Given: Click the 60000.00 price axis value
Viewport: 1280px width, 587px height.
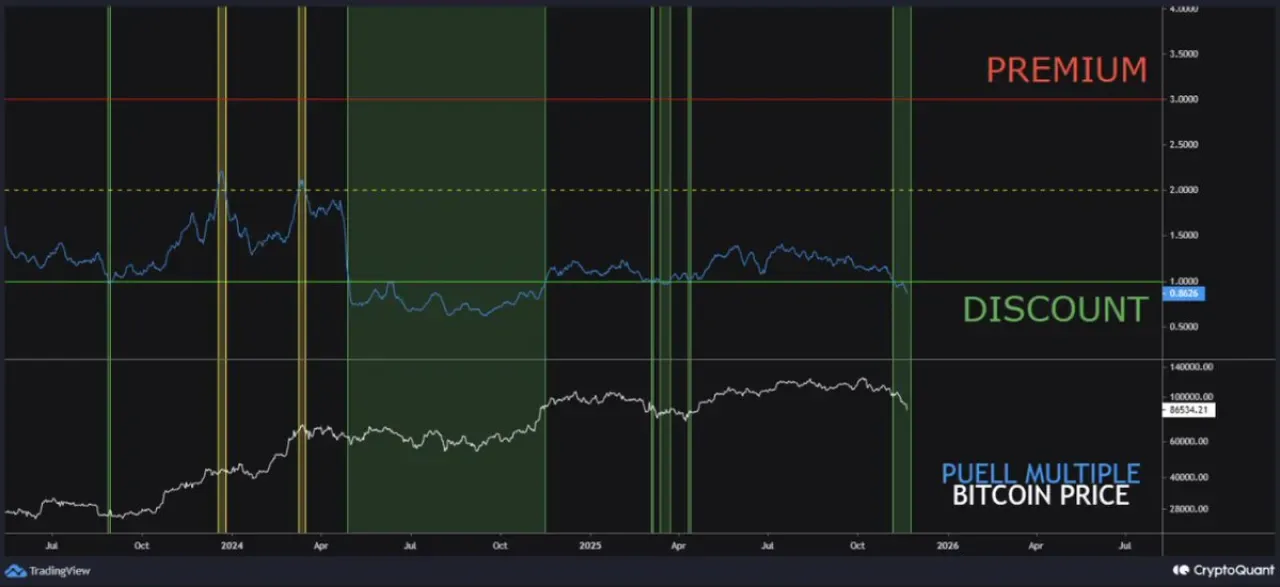Looking at the screenshot, I should click(1187, 441).
